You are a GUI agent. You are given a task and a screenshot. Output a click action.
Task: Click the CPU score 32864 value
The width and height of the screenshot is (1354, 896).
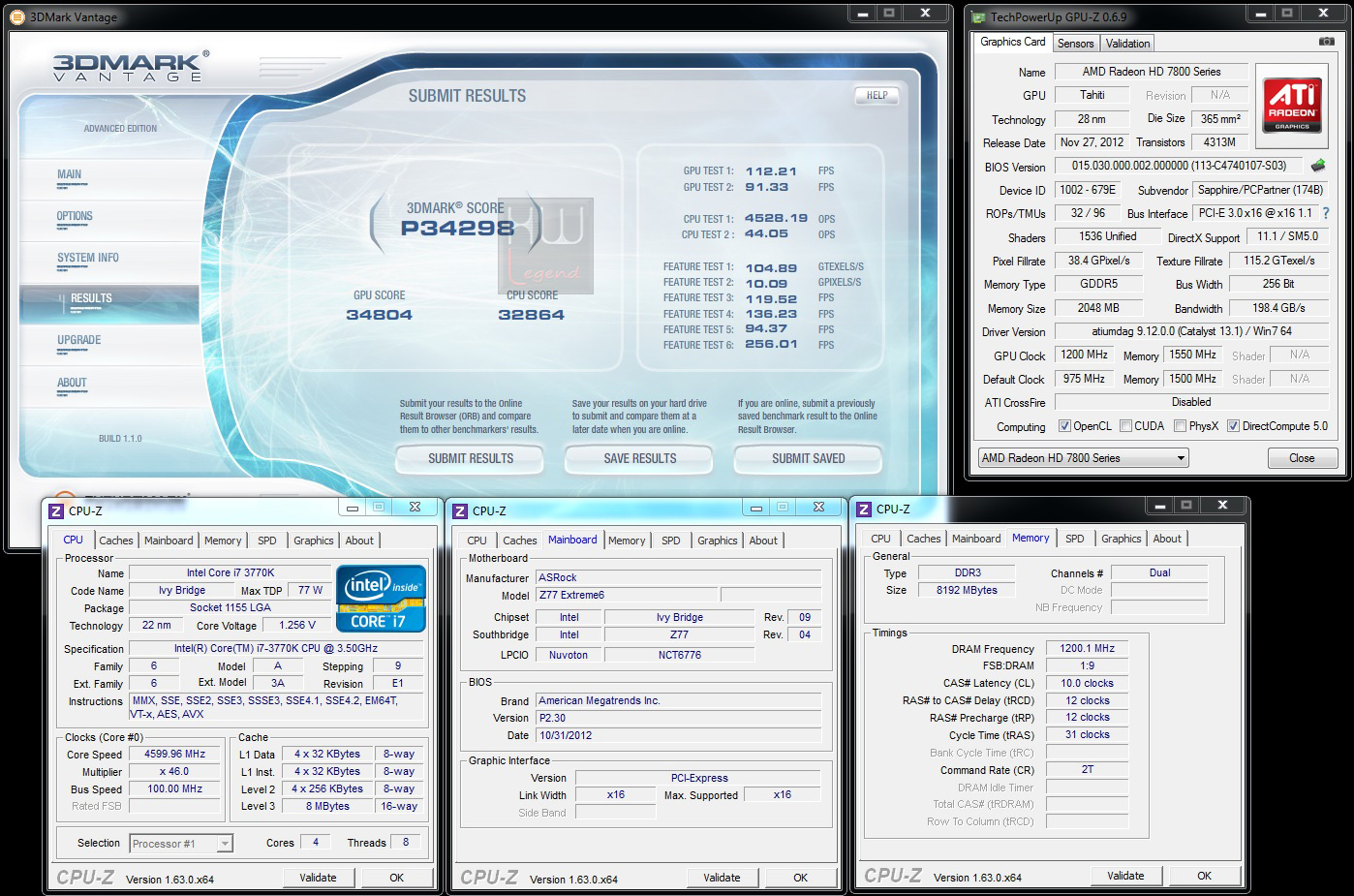(531, 315)
